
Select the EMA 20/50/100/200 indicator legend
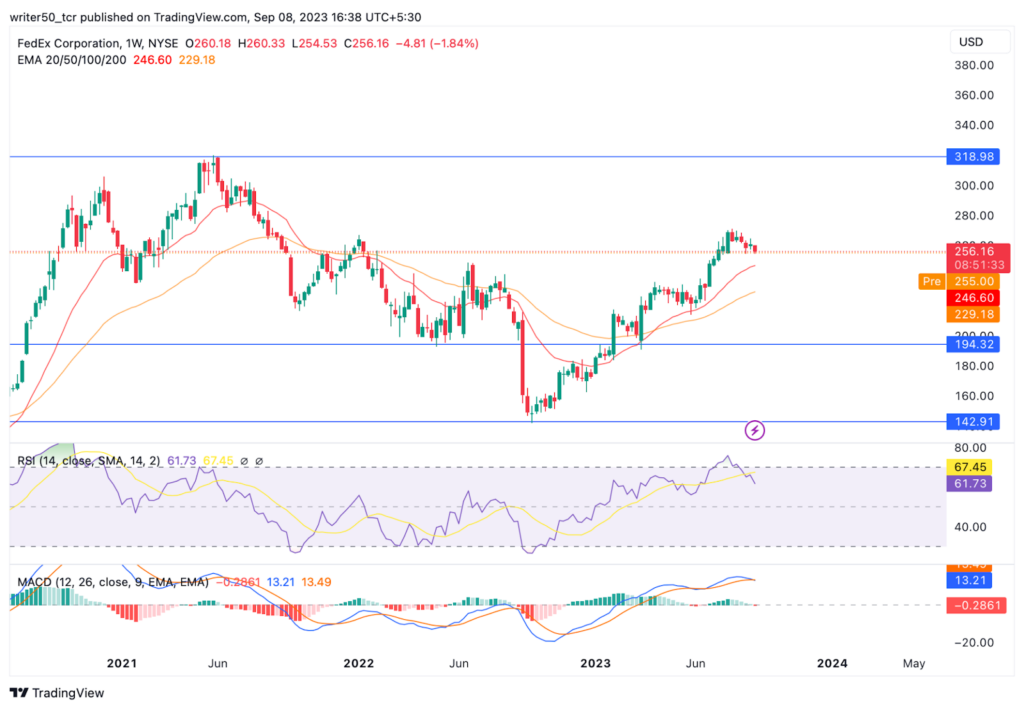point(72,60)
